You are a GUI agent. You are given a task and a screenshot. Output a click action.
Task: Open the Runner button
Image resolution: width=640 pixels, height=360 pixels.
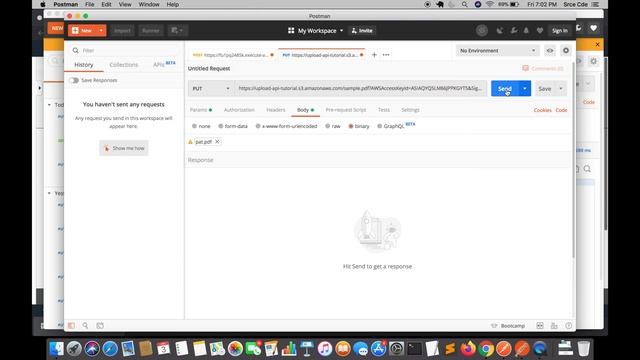[x=151, y=31]
